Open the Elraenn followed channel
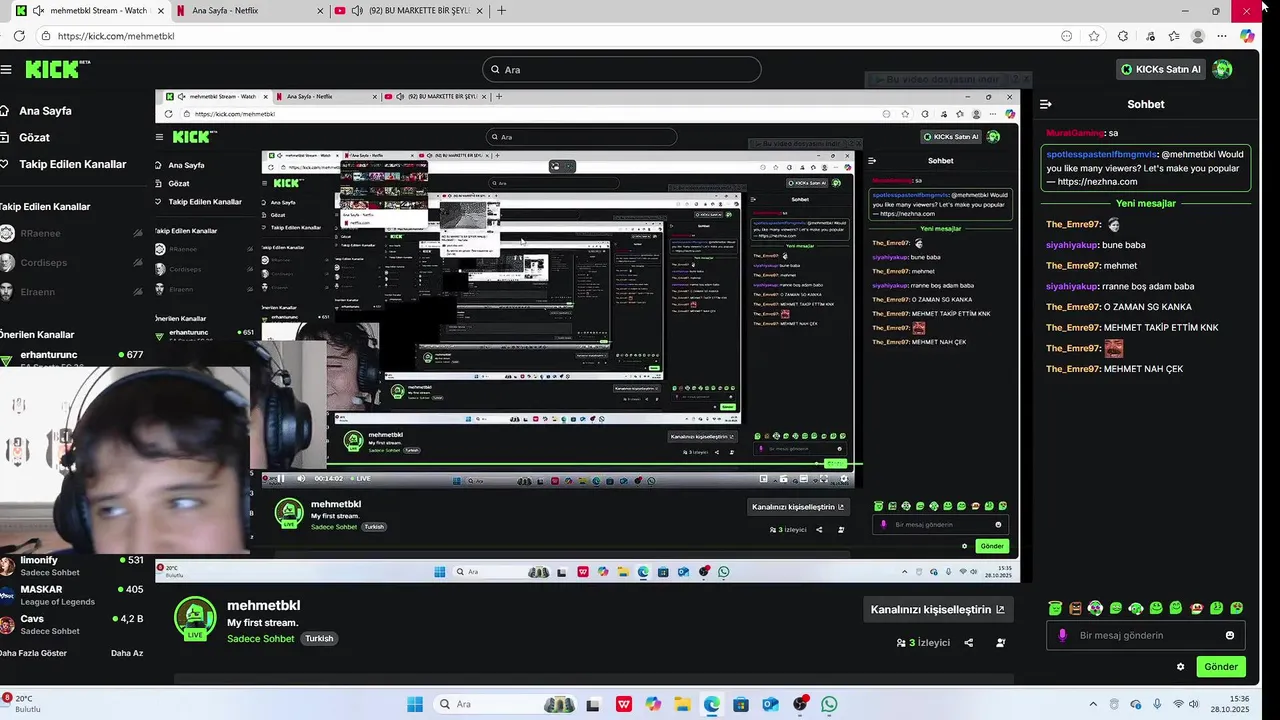The height and width of the screenshot is (720, 1280). (72, 292)
